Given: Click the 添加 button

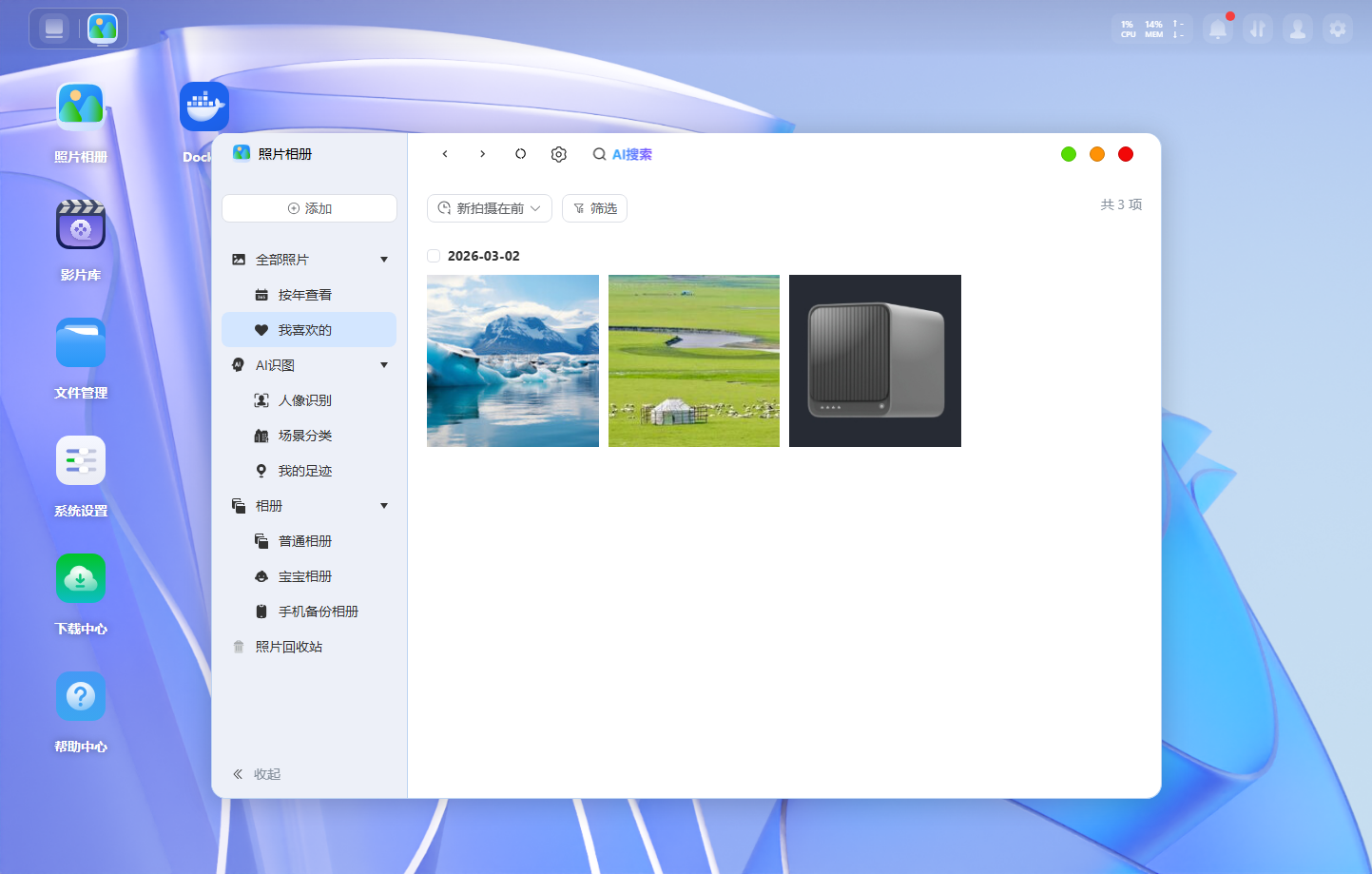Looking at the screenshot, I should [309, 208].
